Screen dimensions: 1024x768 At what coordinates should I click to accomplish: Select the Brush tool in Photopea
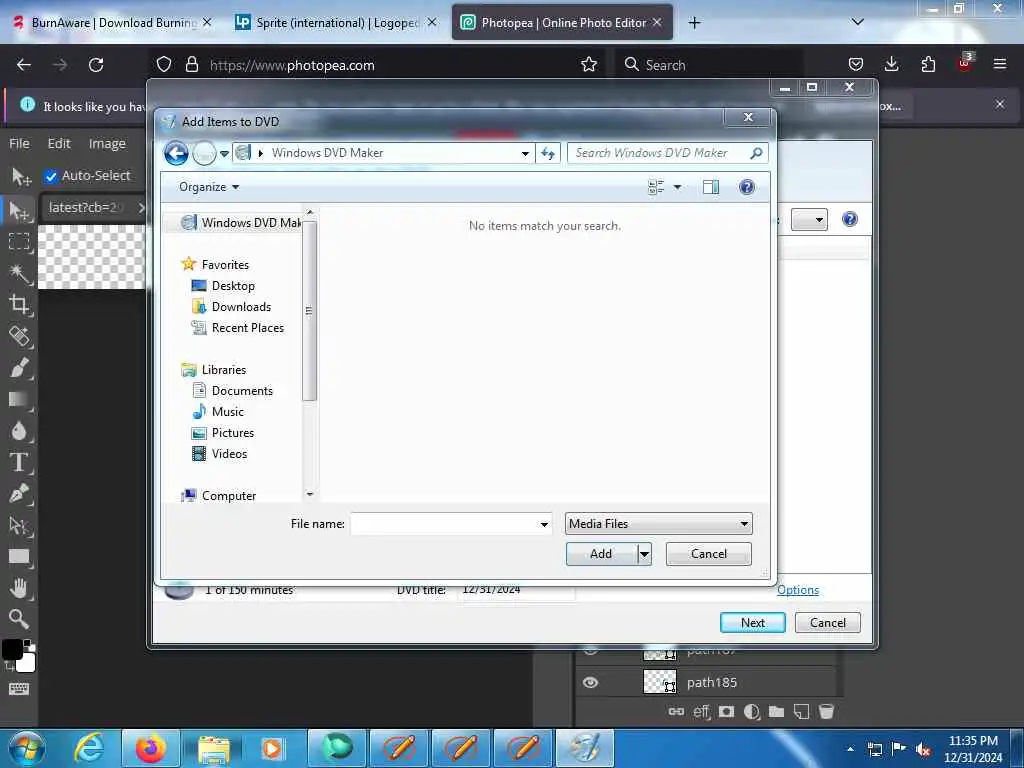[x=19, y=368]
